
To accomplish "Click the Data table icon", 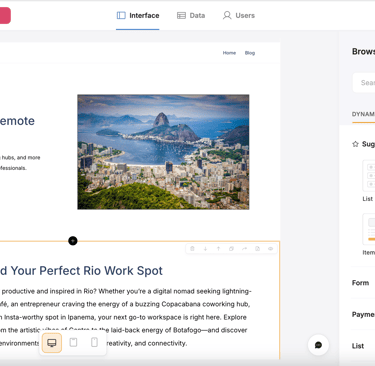I will [x=181, y=16].
